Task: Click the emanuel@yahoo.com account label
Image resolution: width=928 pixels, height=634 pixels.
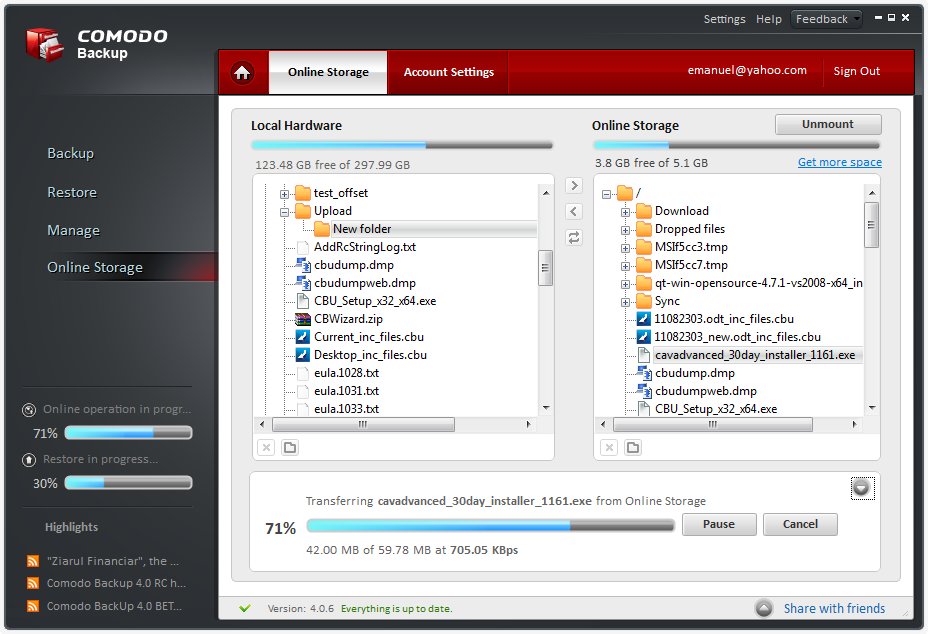Action: click(747, 70)
